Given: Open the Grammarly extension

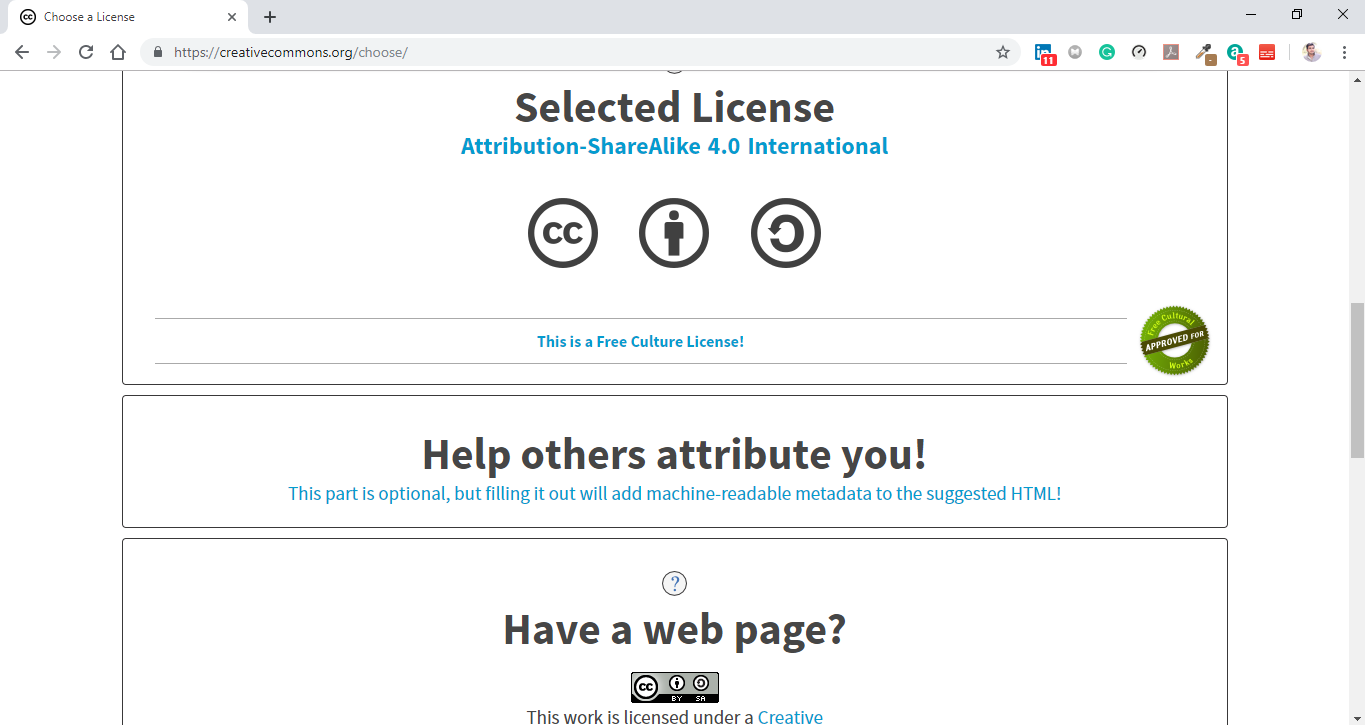Looking at the screenshot, I should coord(1107,52).
